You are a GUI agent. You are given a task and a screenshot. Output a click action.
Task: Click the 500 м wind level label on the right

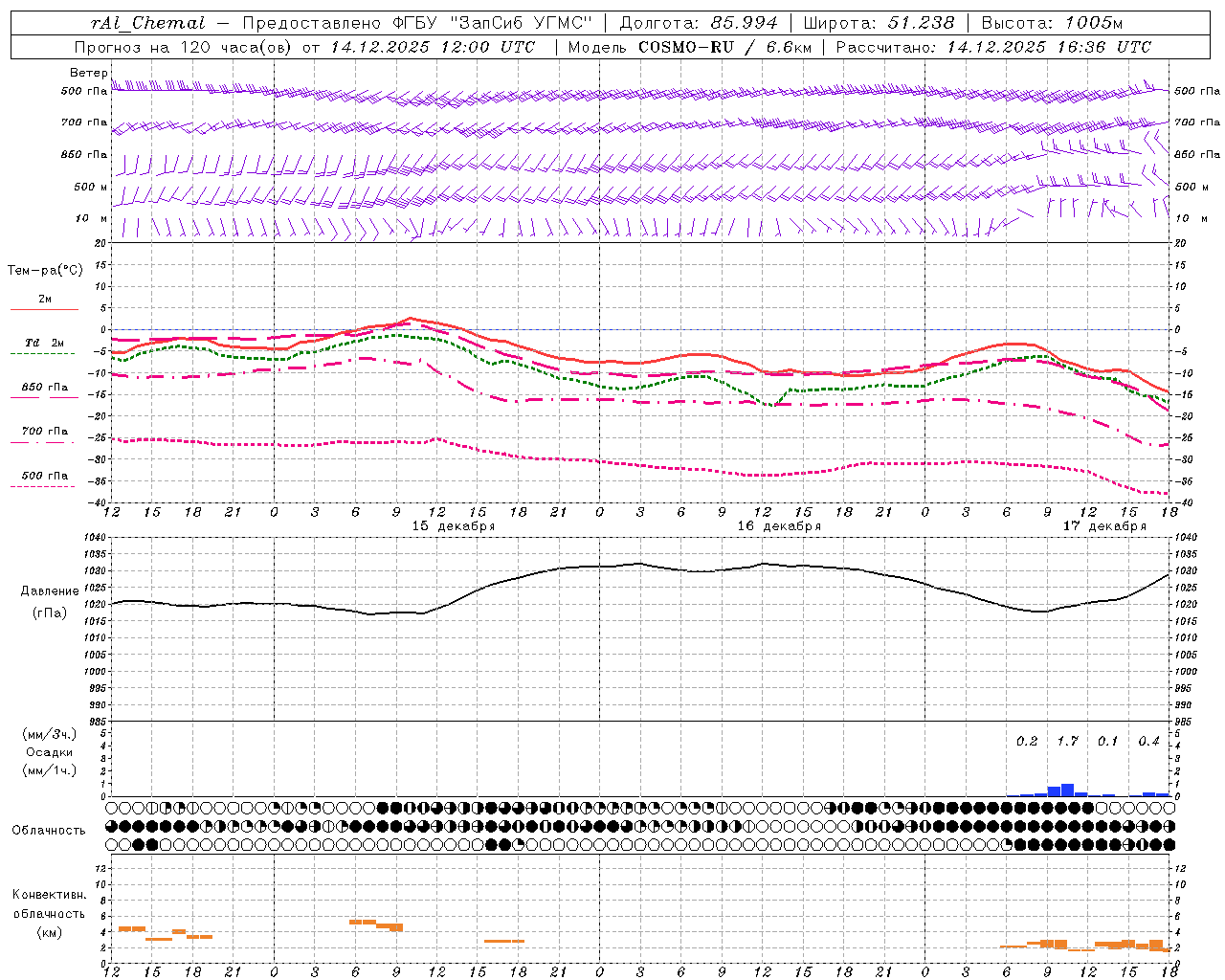(1192, 187)
